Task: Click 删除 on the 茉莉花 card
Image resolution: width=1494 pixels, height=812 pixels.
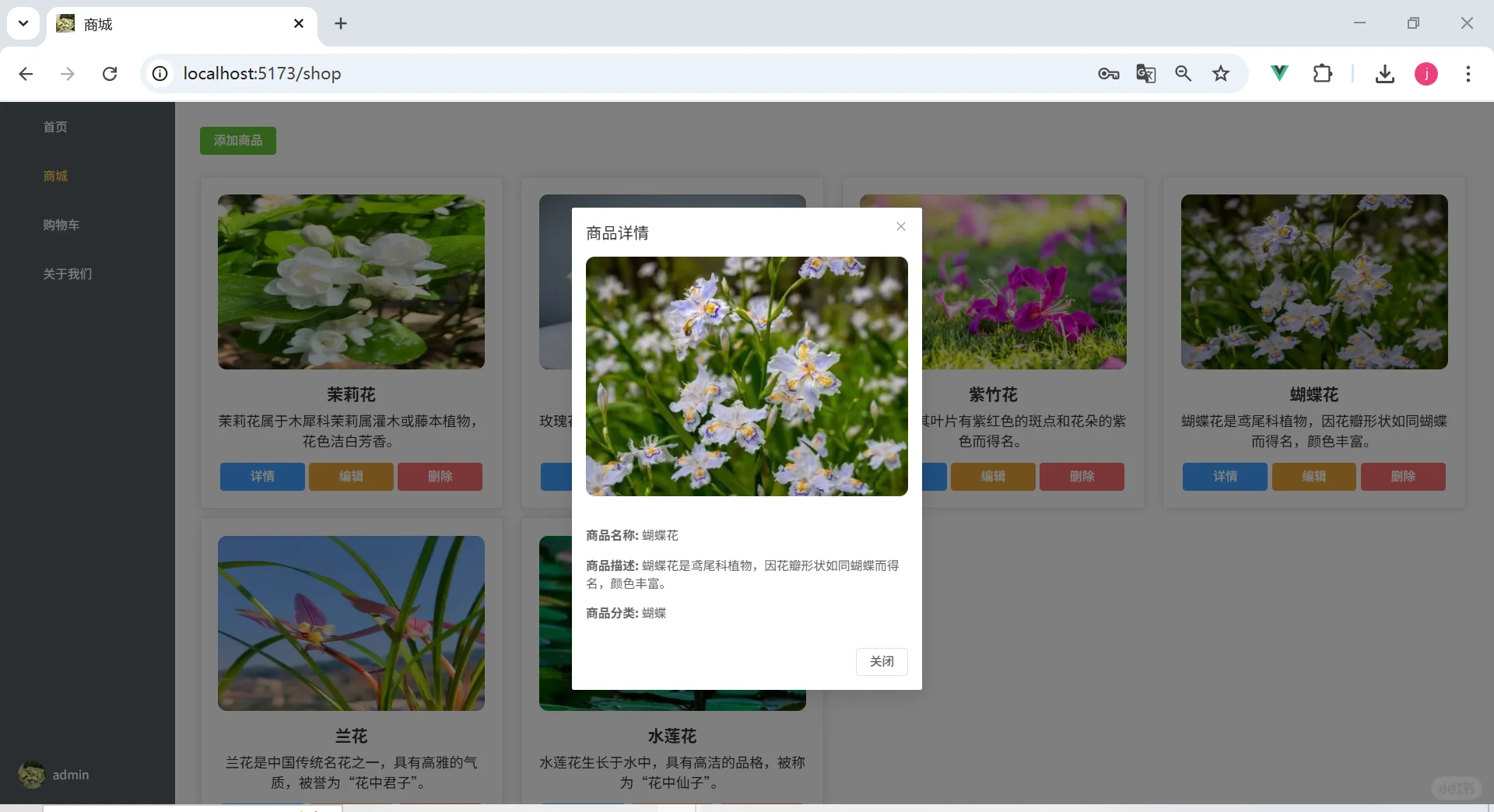Action: (440, 476)
